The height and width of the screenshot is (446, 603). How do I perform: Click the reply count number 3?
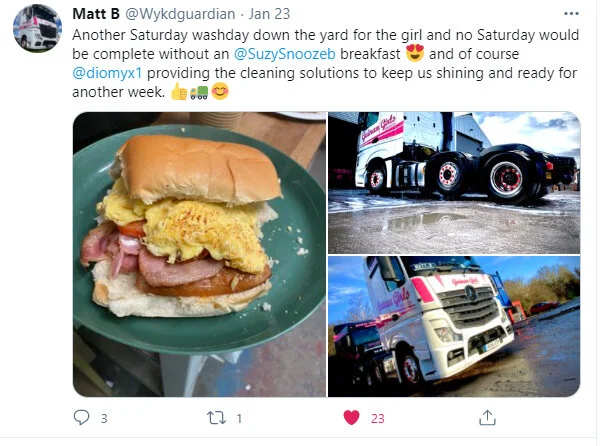(x=104, y=418)
